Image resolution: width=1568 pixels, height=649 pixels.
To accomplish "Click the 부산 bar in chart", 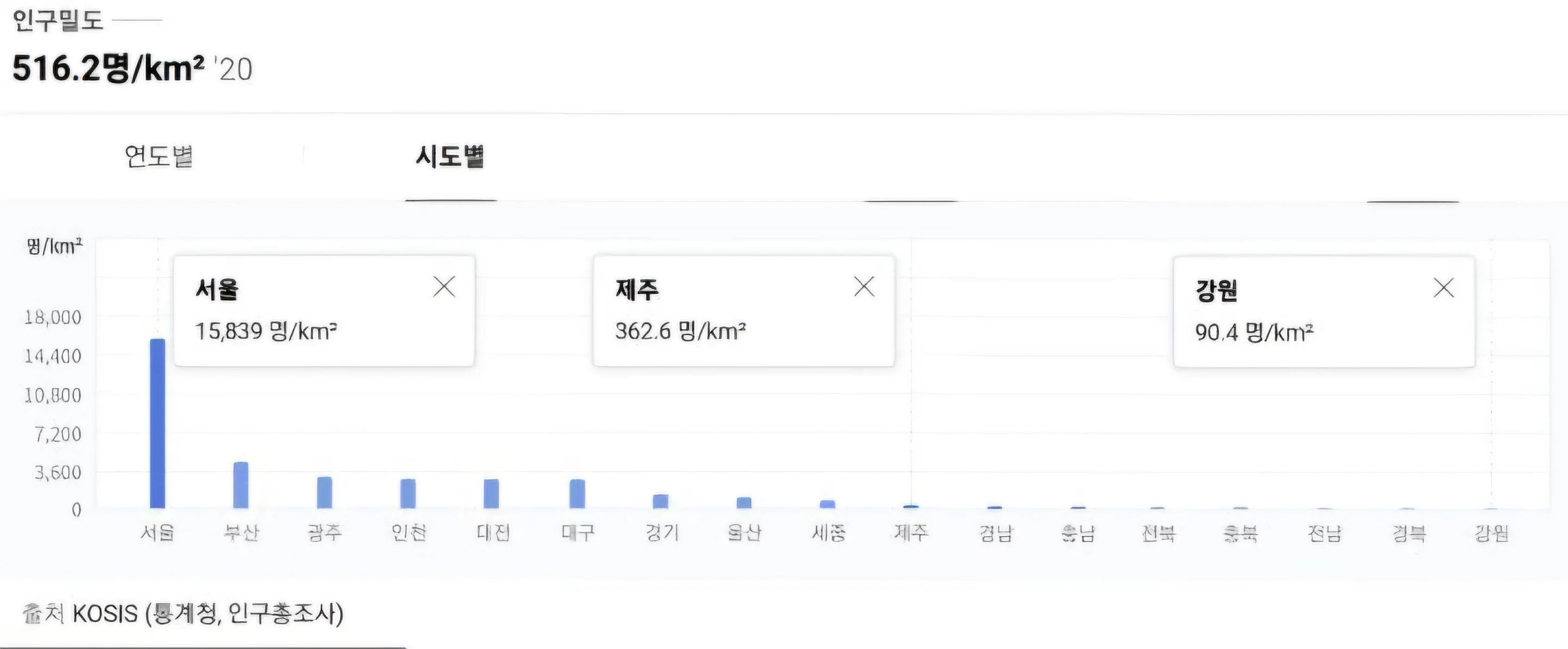I will [241, 485].
